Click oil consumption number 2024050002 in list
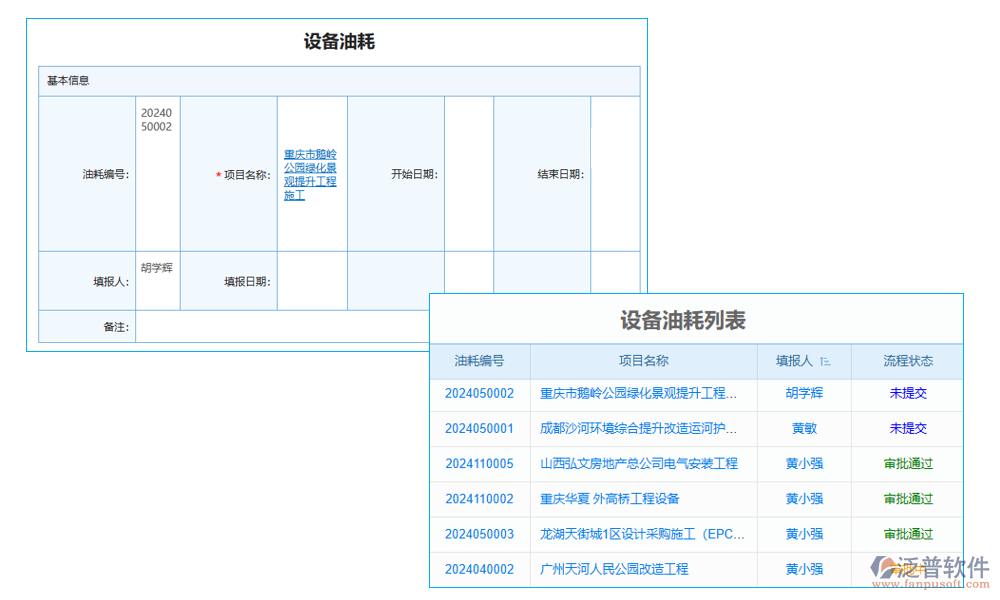 click(479, 394)
